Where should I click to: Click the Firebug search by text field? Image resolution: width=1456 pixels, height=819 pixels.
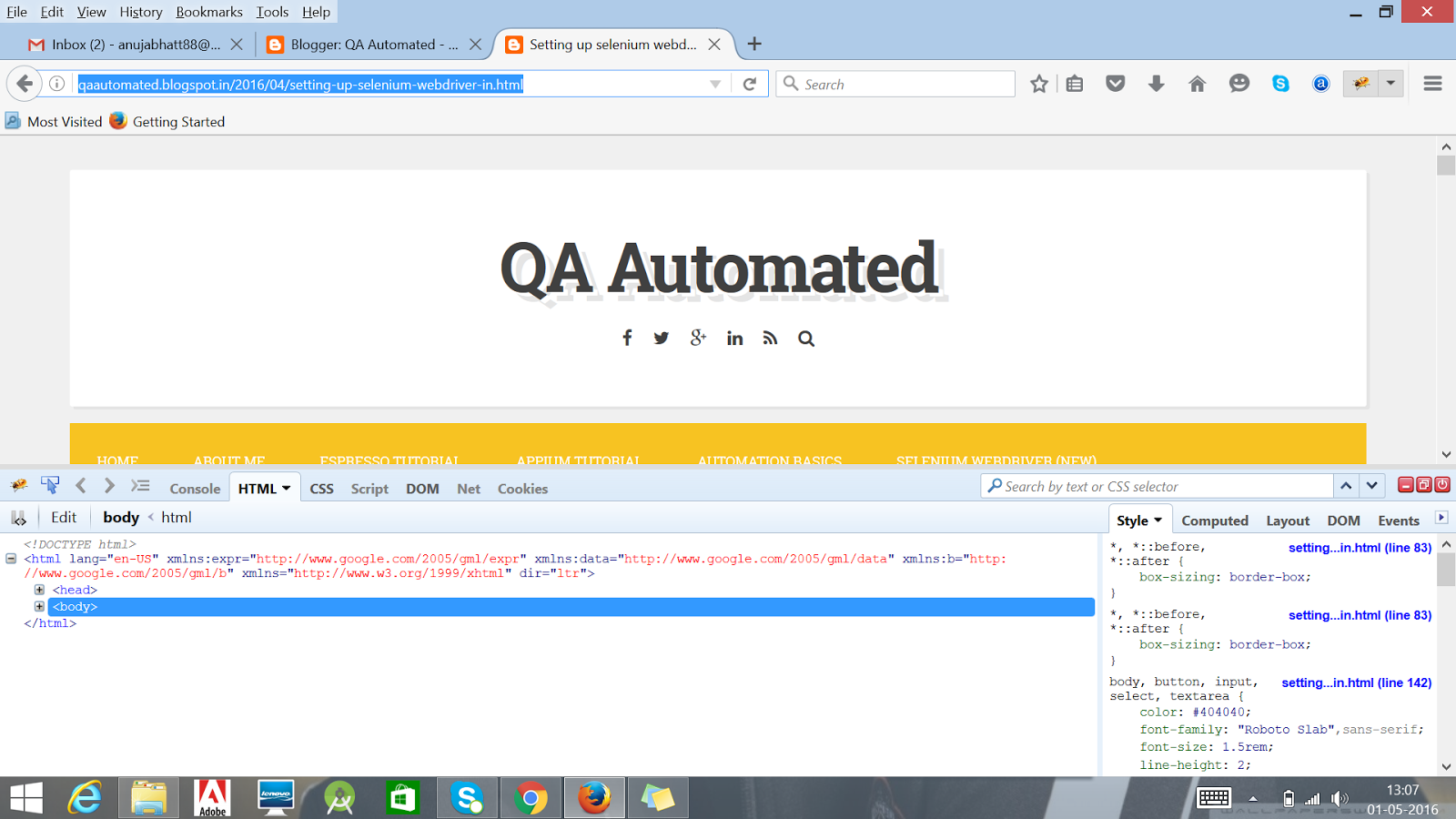point(1158,486)
